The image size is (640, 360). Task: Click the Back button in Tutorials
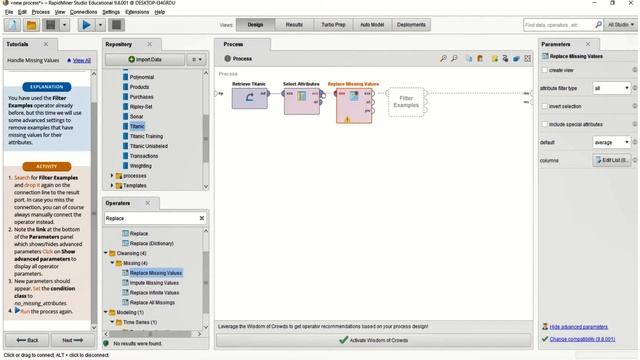point(27,340)
